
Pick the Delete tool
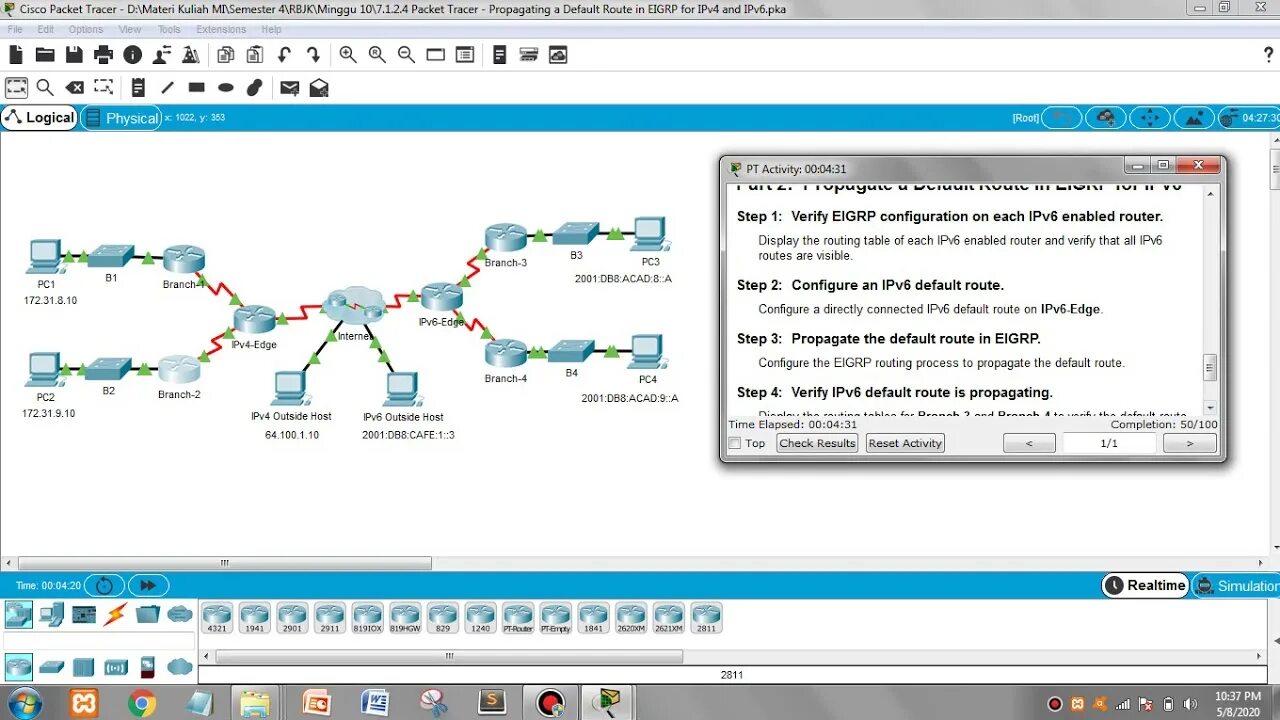pyautogui.click(x=74, y=87)
